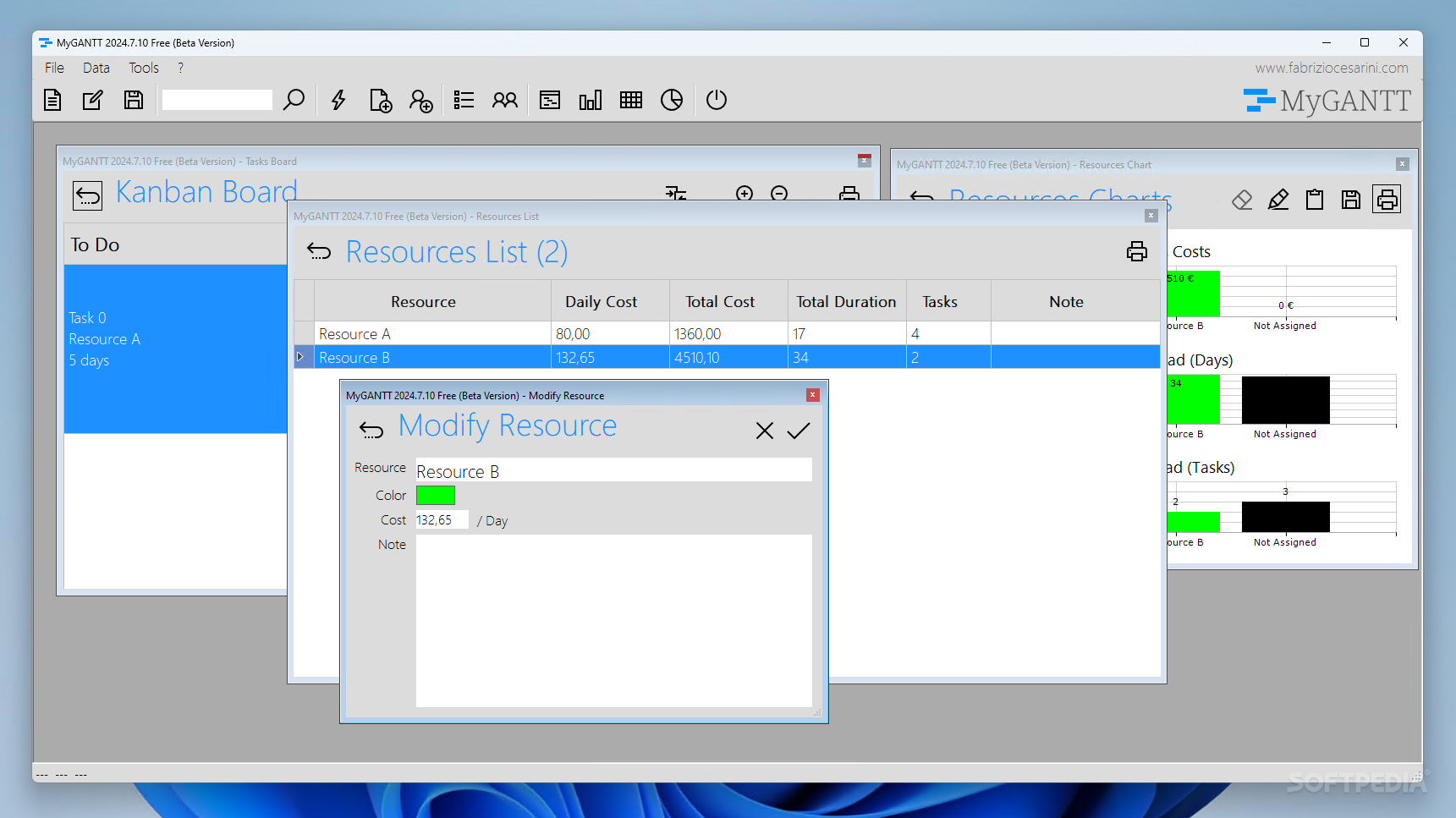Open the Gantt chart view icon
Viewport: 1456px width, 818px height.
click(550, 100)
